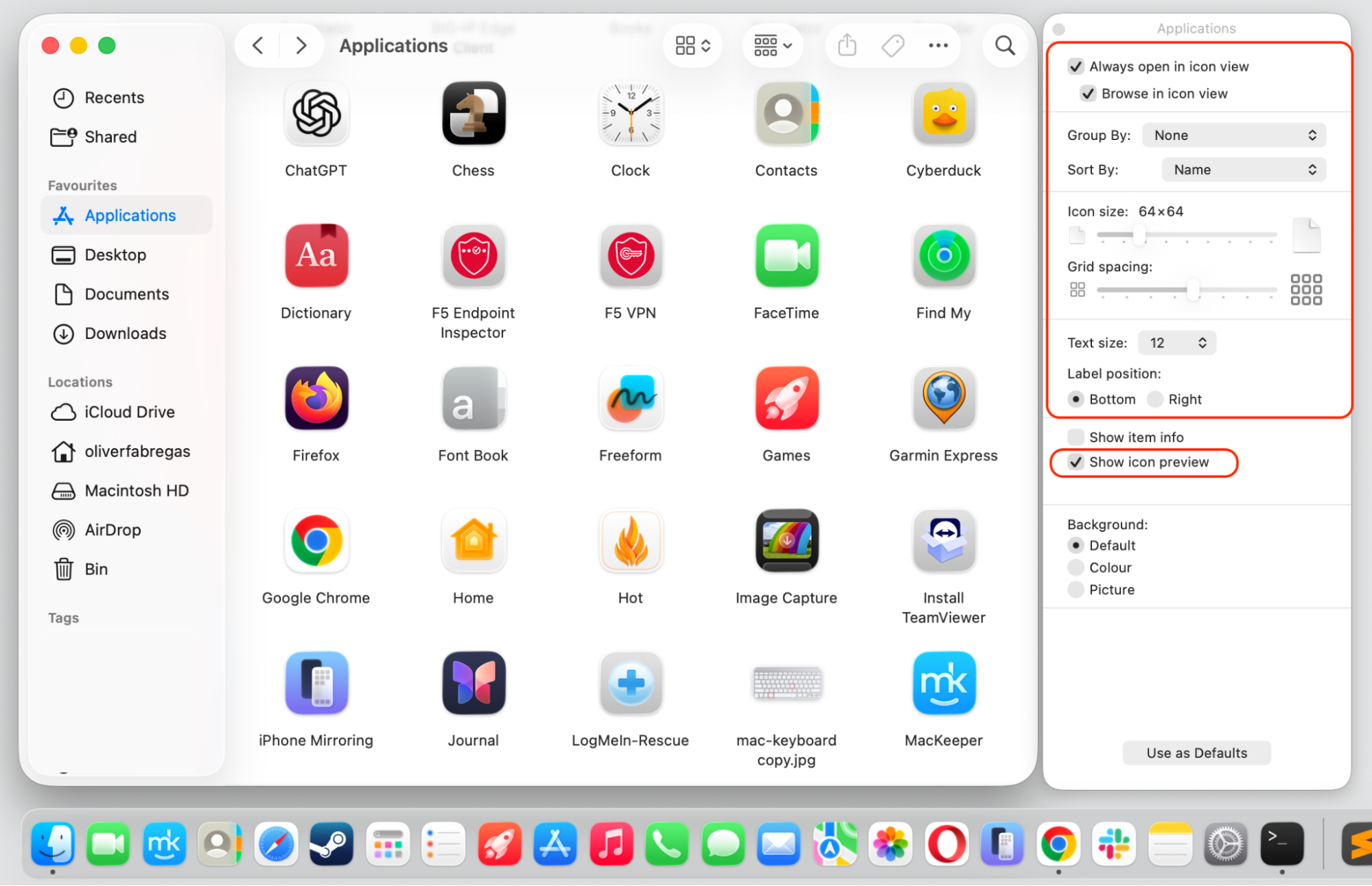Select the Garmin Express app icon
Screen dimensions: 1372x886
(944, 398)
